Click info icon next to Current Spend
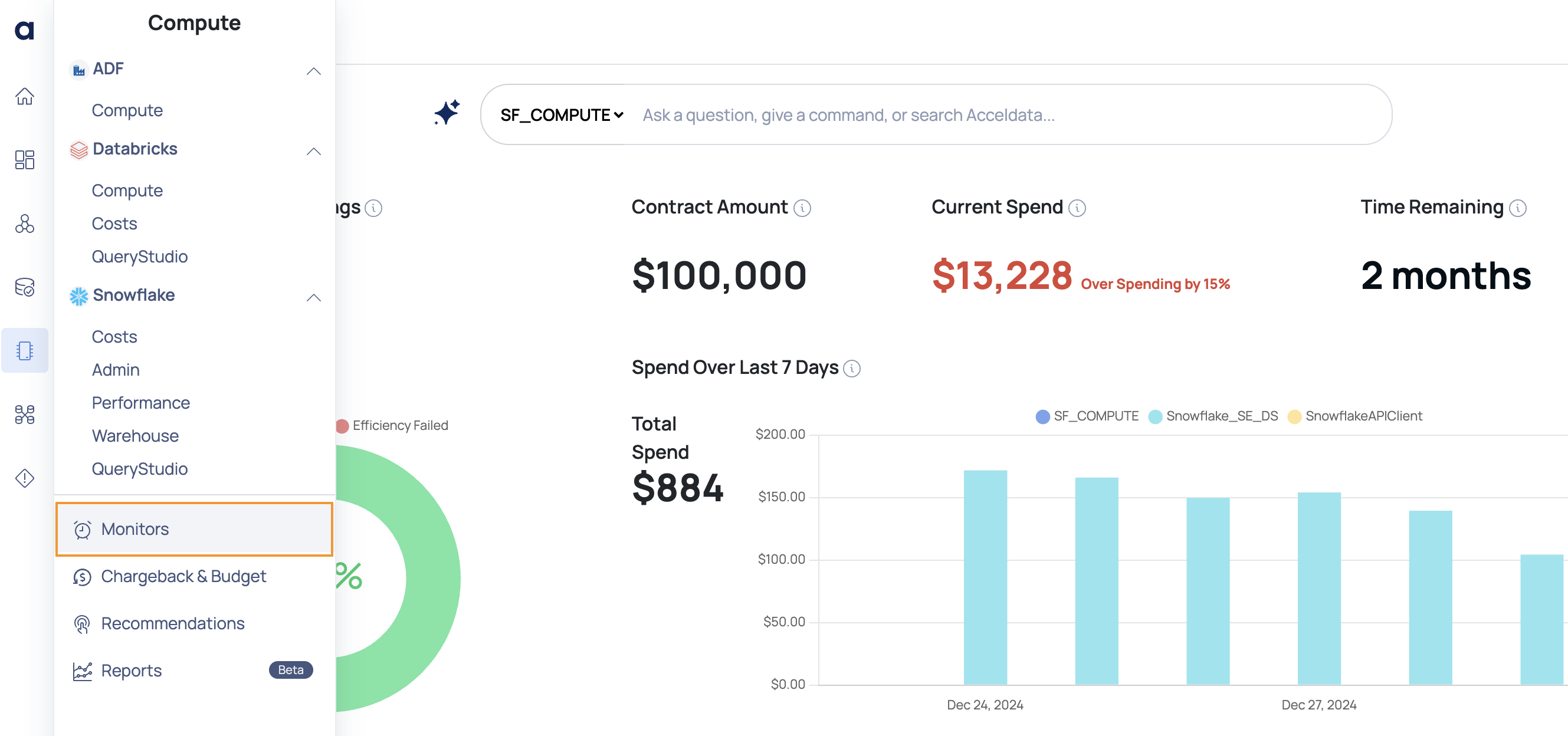 point(1077,208)
